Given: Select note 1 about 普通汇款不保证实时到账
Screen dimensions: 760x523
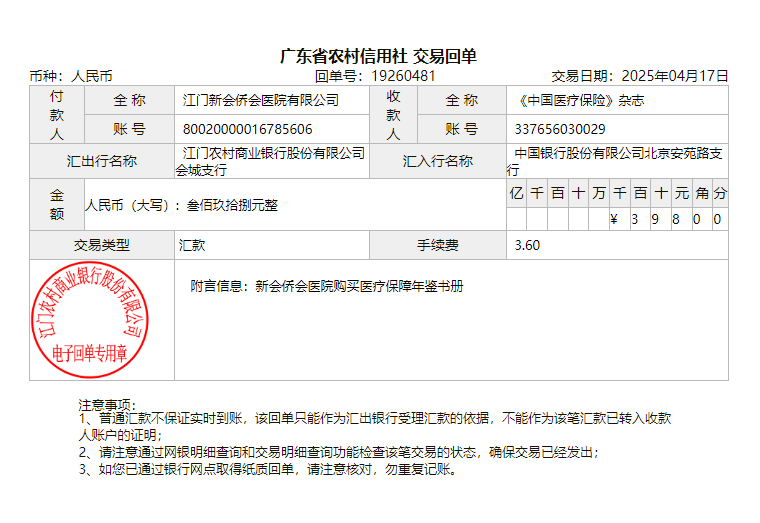Looking at the screenshot, I should point(375,427).
